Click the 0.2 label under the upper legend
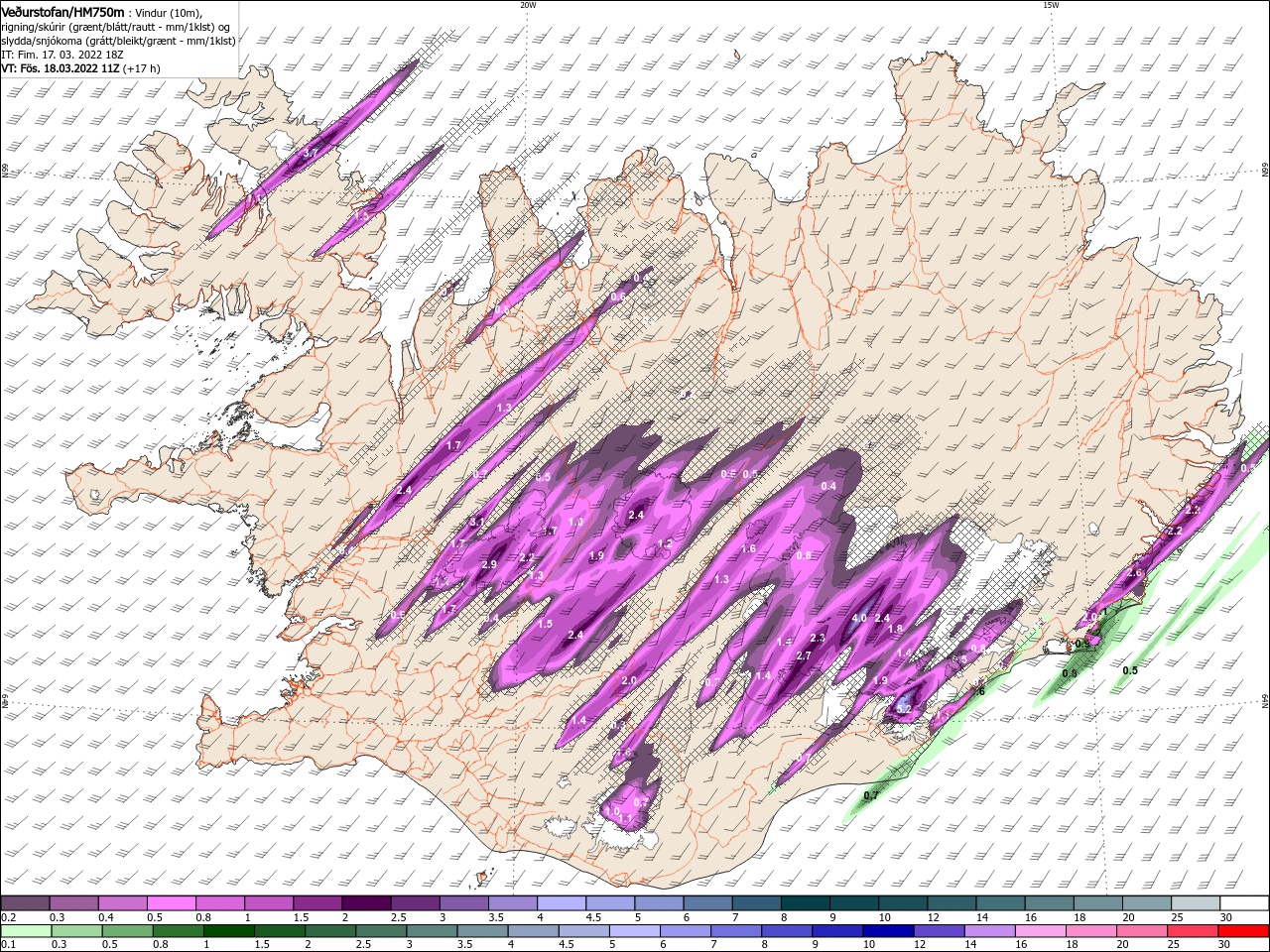 (7, 917)
